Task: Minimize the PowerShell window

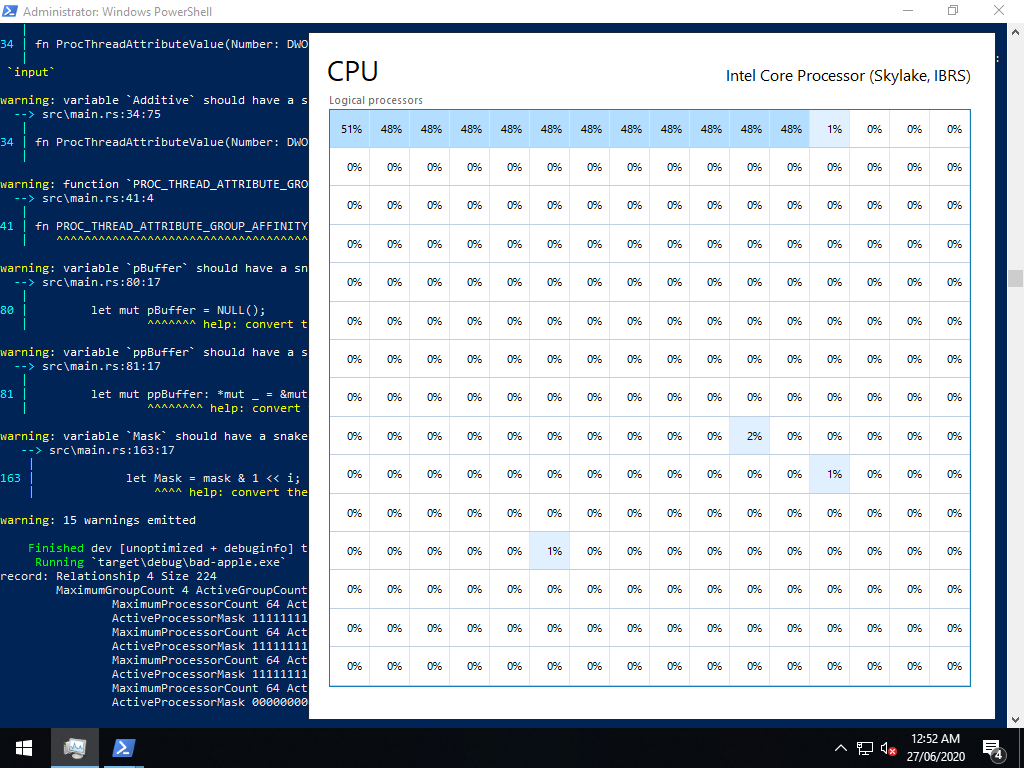Action: pyautogui.click(x=907, y=11)
